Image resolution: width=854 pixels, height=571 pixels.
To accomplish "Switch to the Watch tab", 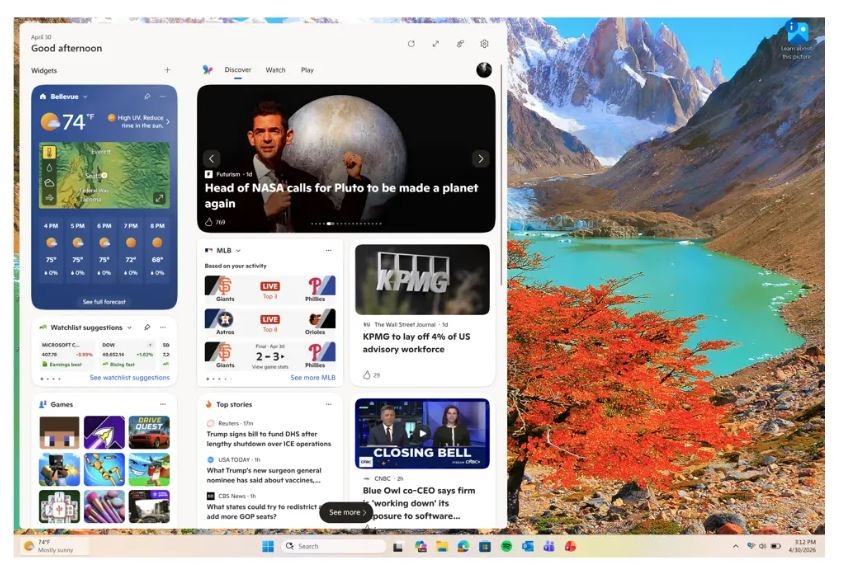I will click(x=275, y=70).
